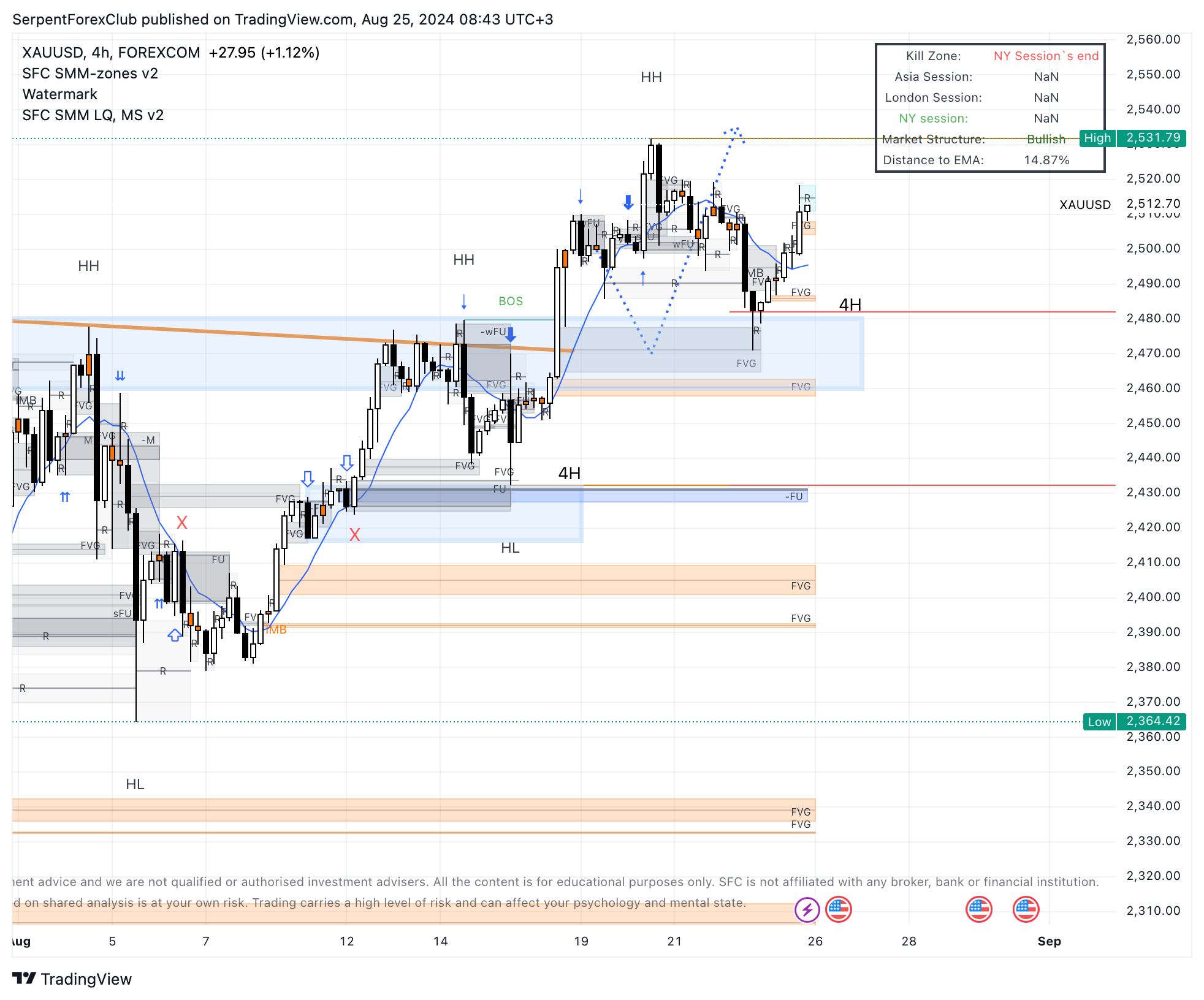Click the 12 date label on time axis
Screen dimensions: 1204x1000
(x=346, y=941)
